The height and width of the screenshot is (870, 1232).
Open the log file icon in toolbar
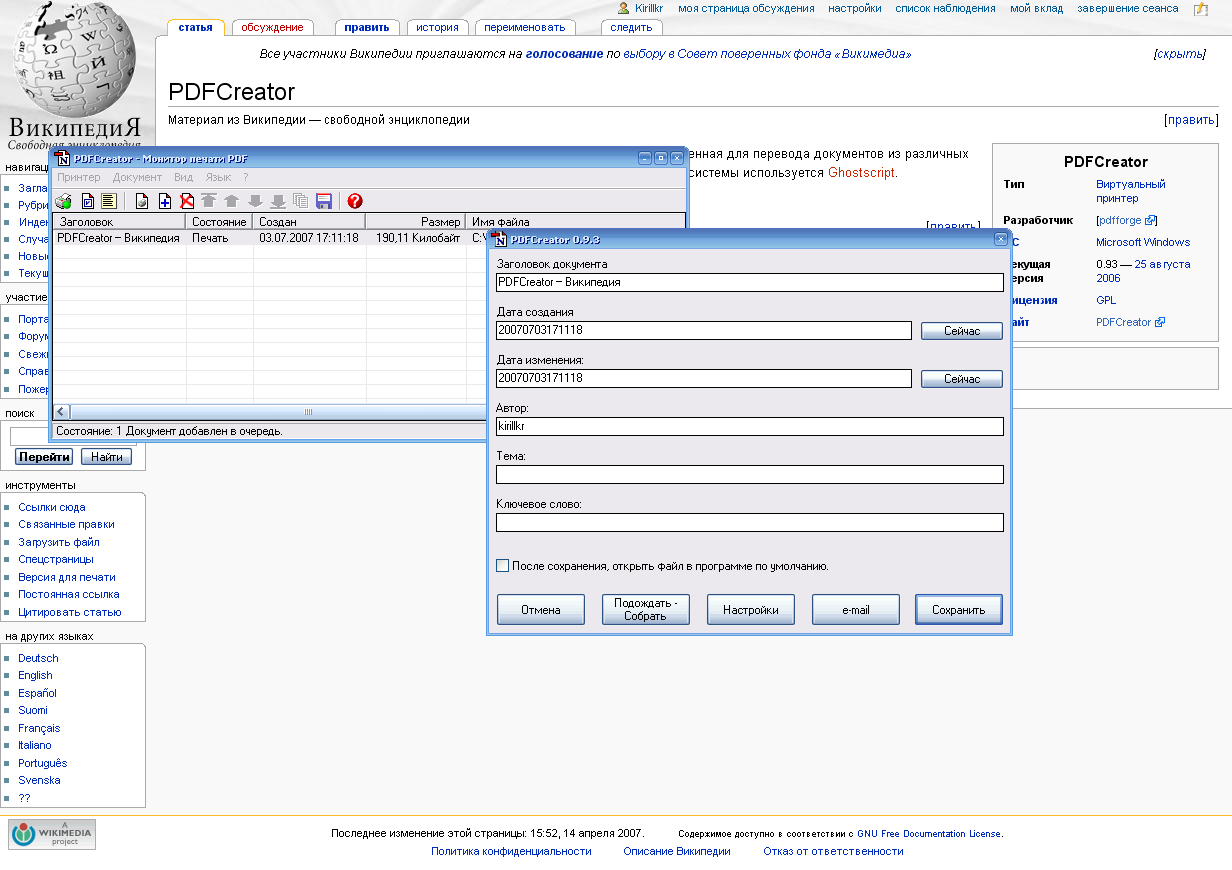point(109,201)
